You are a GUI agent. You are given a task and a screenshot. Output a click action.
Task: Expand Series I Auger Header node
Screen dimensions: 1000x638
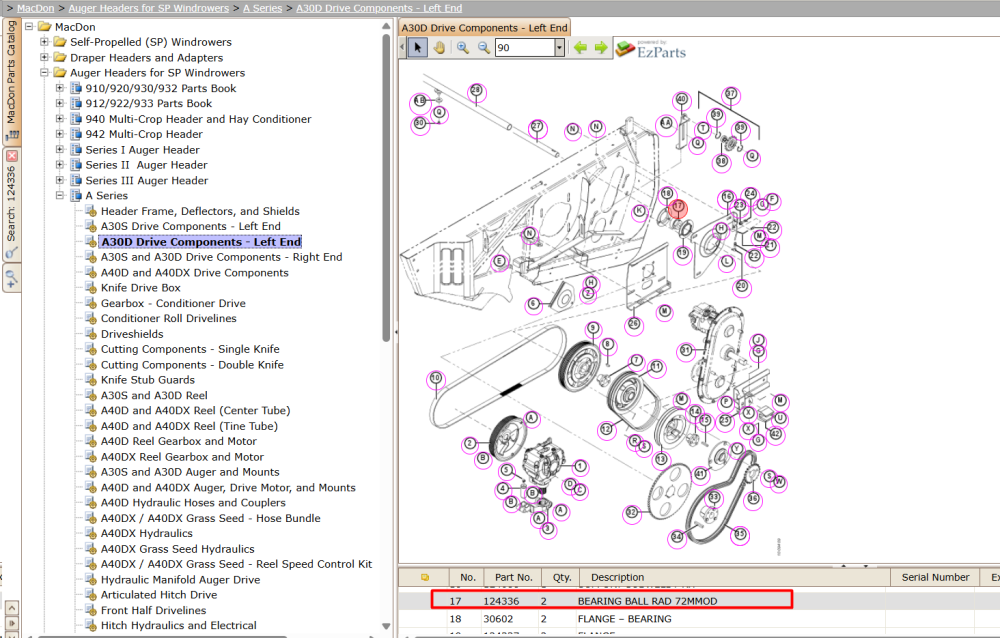(59, 149)
